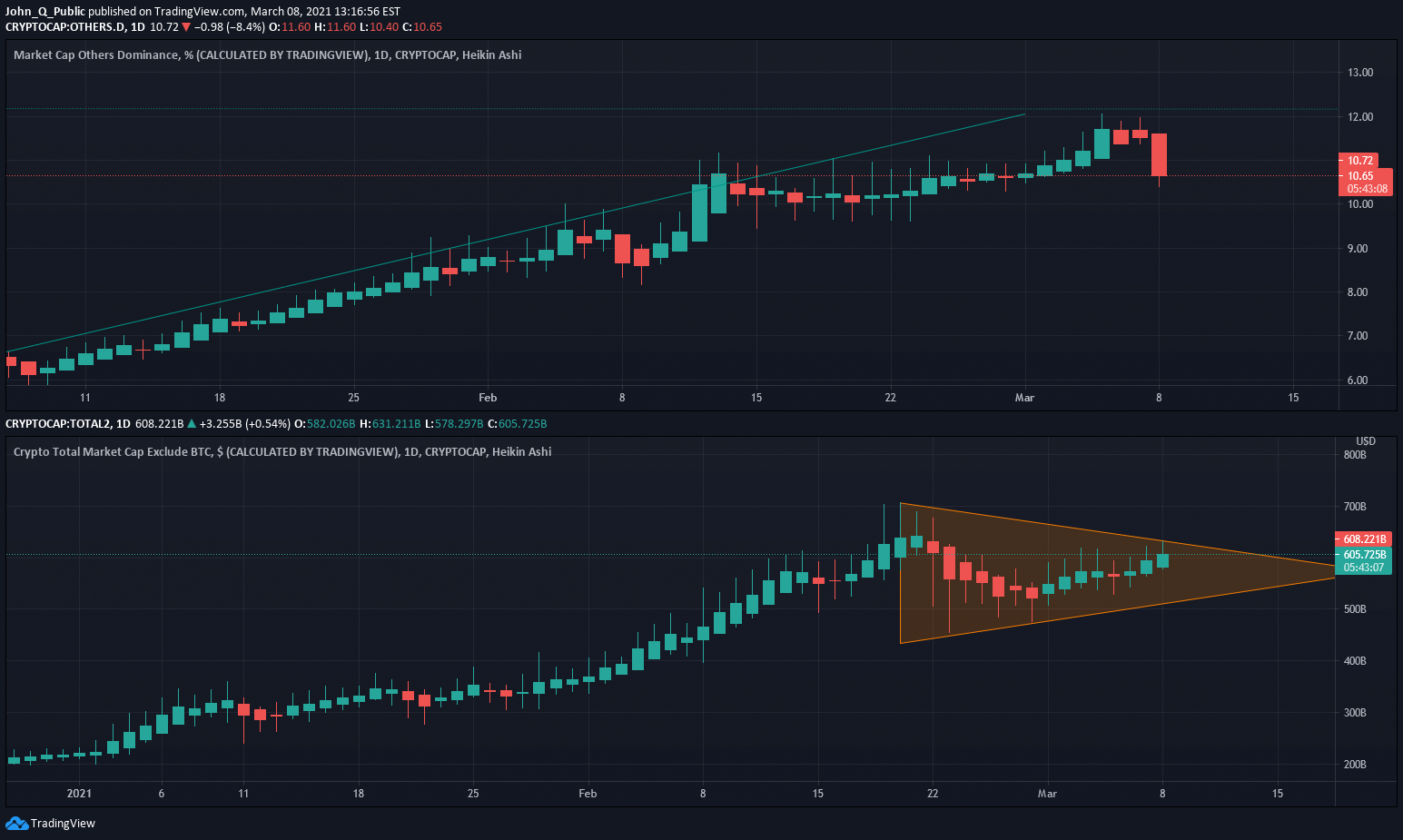The width and height of the screenshot is (1403, 840).
Task: Click the TradingView wordmark beside the logo
Action: pyautogui.click(x=63, y=824)
